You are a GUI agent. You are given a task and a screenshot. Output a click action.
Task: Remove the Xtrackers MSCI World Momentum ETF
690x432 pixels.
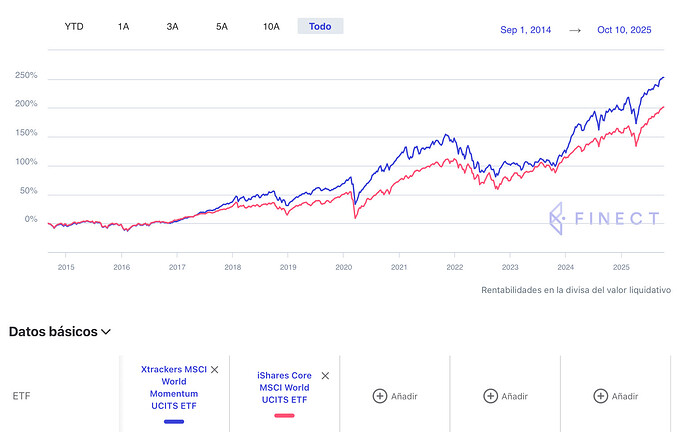pyautogui.click(x=214, y=370)
